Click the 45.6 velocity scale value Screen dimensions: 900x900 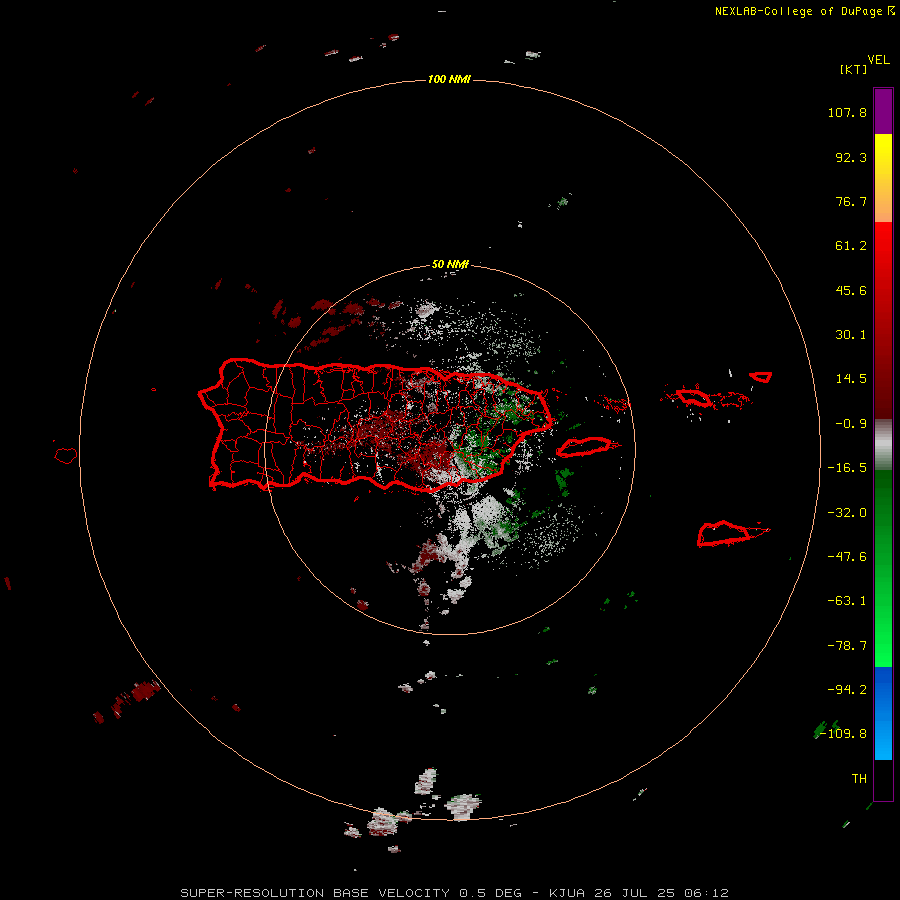click(851, 290)
